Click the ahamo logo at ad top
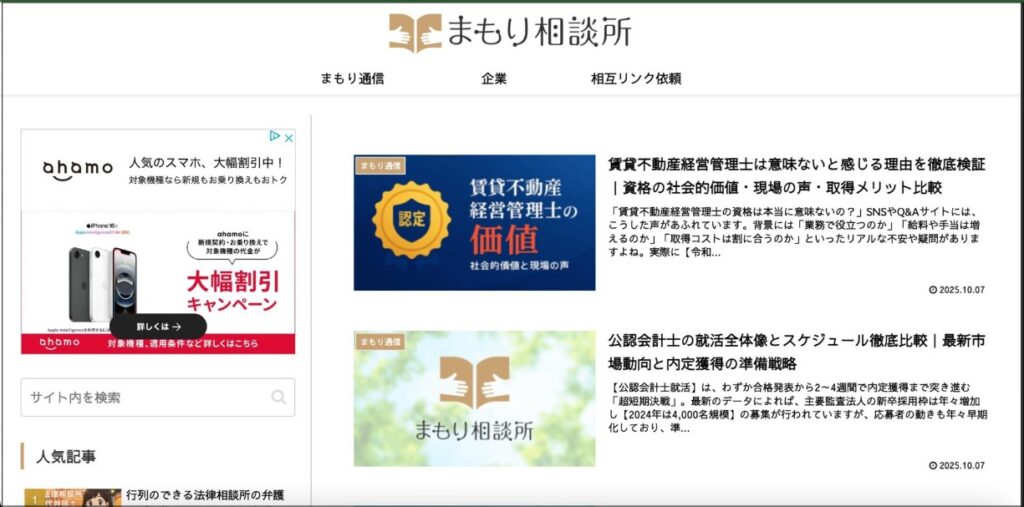Screen dimensions: 1024x507 tap(77, 169)
